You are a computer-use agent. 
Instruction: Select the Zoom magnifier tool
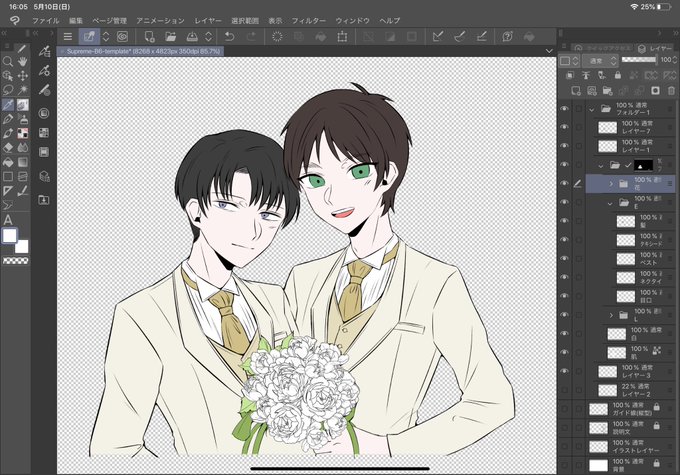[7, 61]
